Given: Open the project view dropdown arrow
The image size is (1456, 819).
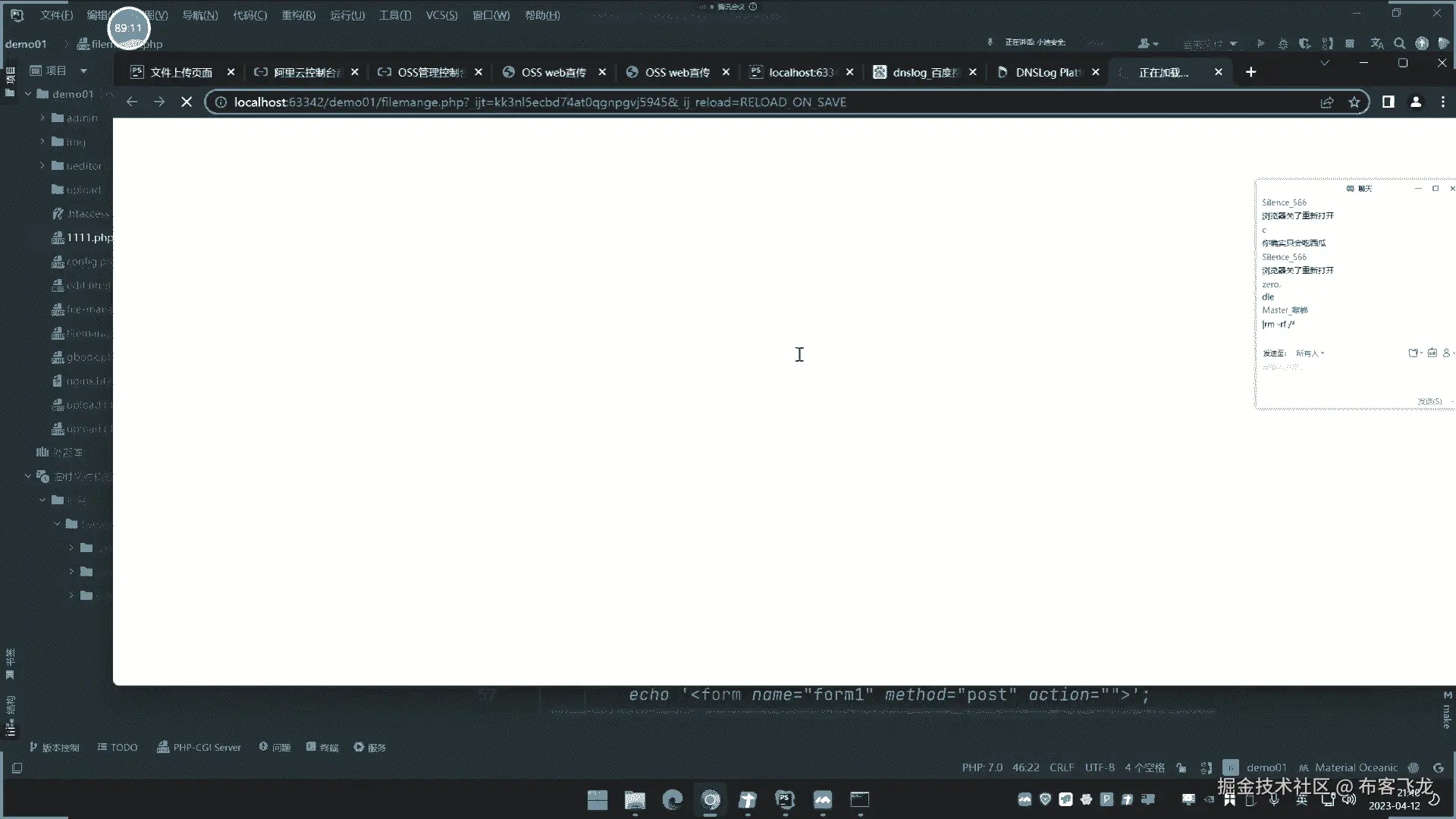Looking at the screenshot, I should (83, 71).
